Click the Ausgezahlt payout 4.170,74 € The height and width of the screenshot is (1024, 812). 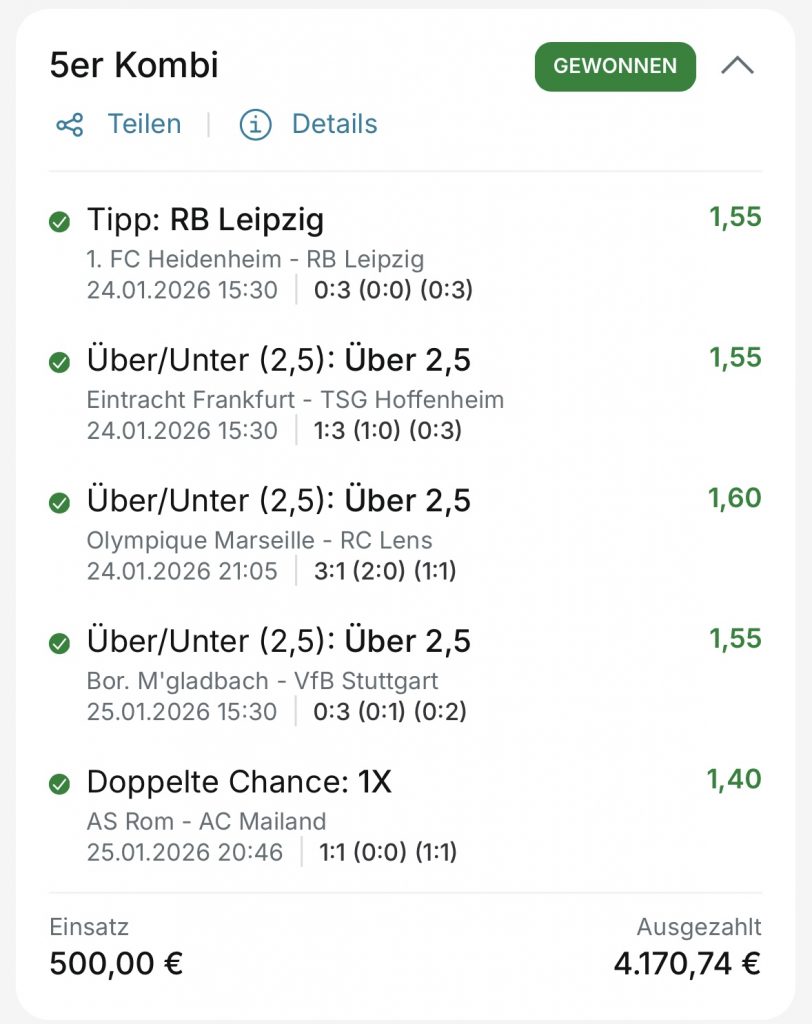click(687, 964)
